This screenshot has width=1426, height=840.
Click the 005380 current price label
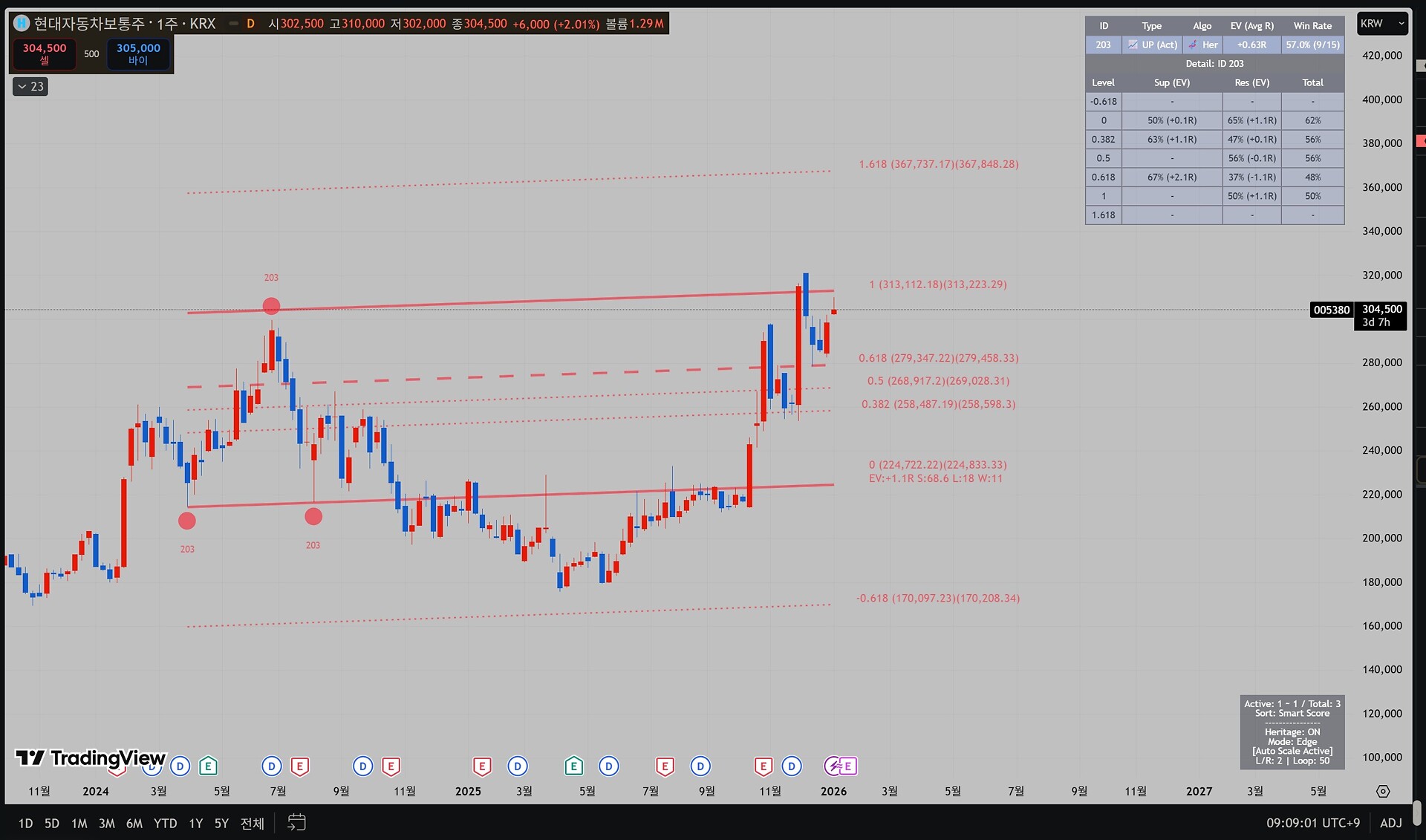(x=1331, y=310)
